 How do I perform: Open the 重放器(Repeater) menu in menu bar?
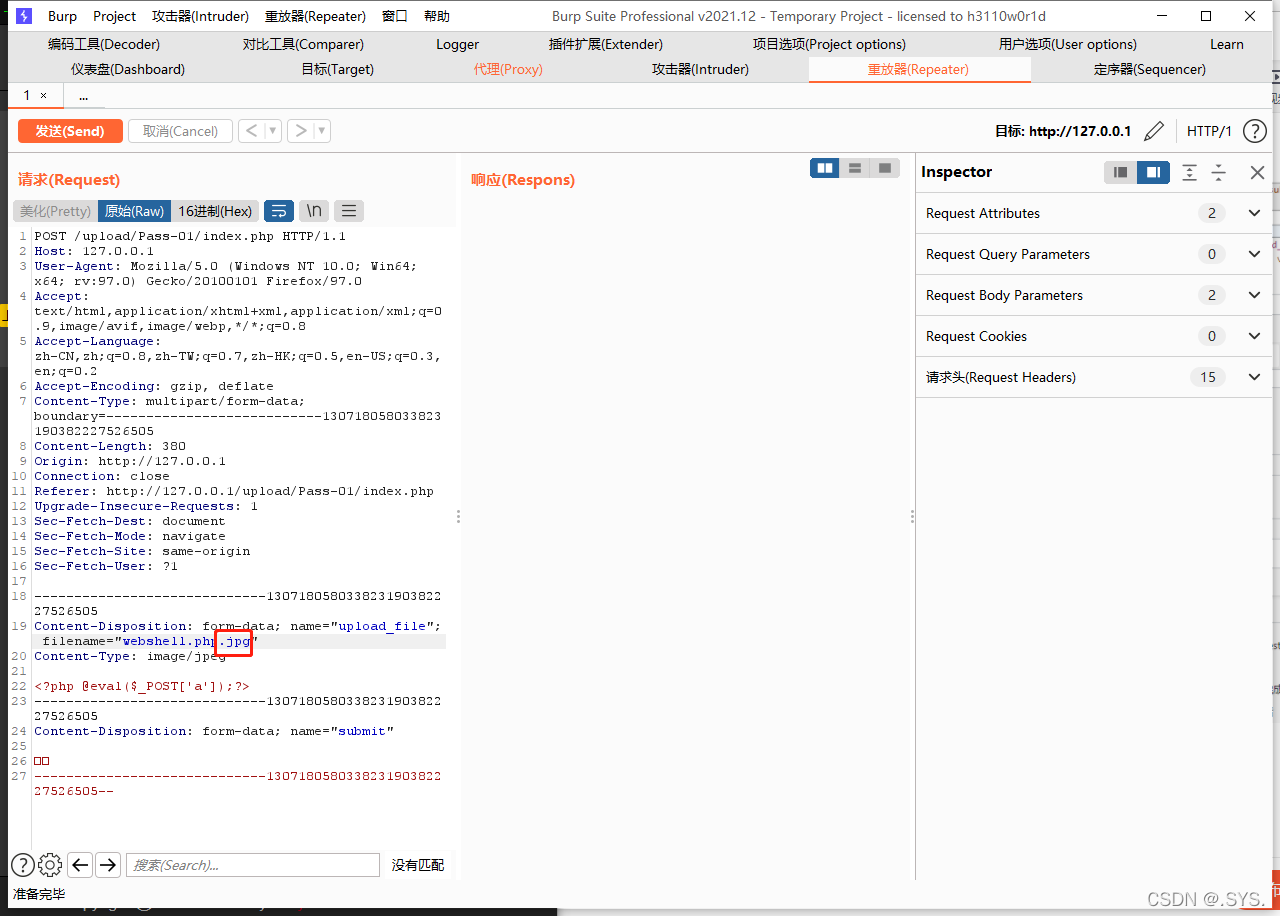click(x=315, y=16)
